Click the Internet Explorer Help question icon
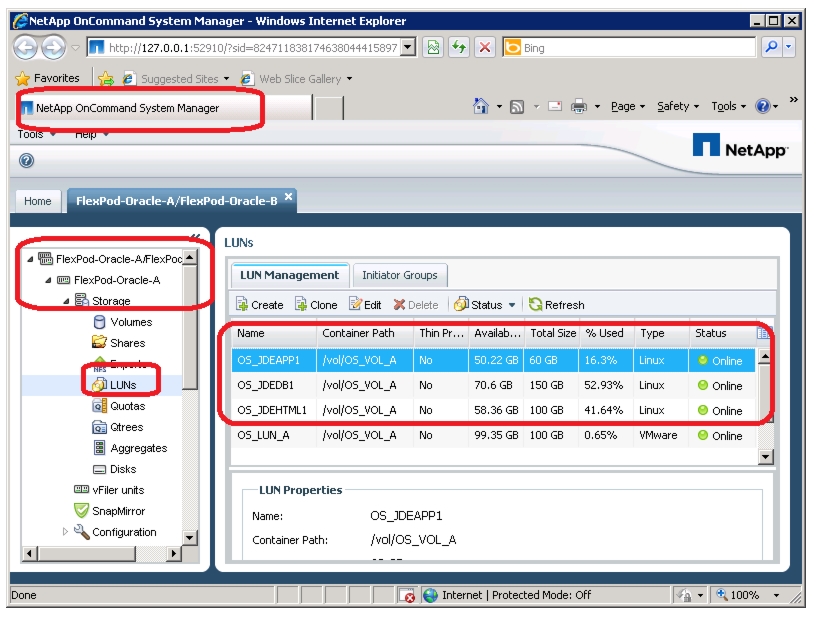 [762, 106]
